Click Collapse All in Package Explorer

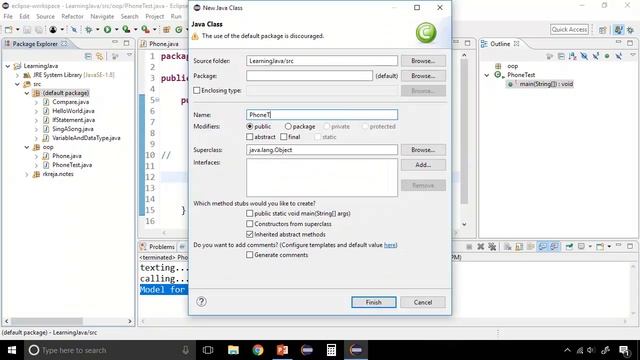click(88, 56)
